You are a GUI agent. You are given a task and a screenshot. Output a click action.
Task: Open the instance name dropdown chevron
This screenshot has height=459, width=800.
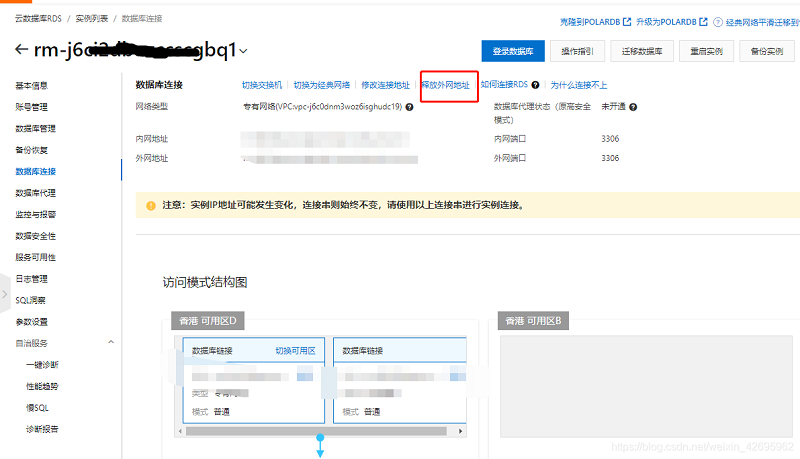tap(243, 51)
